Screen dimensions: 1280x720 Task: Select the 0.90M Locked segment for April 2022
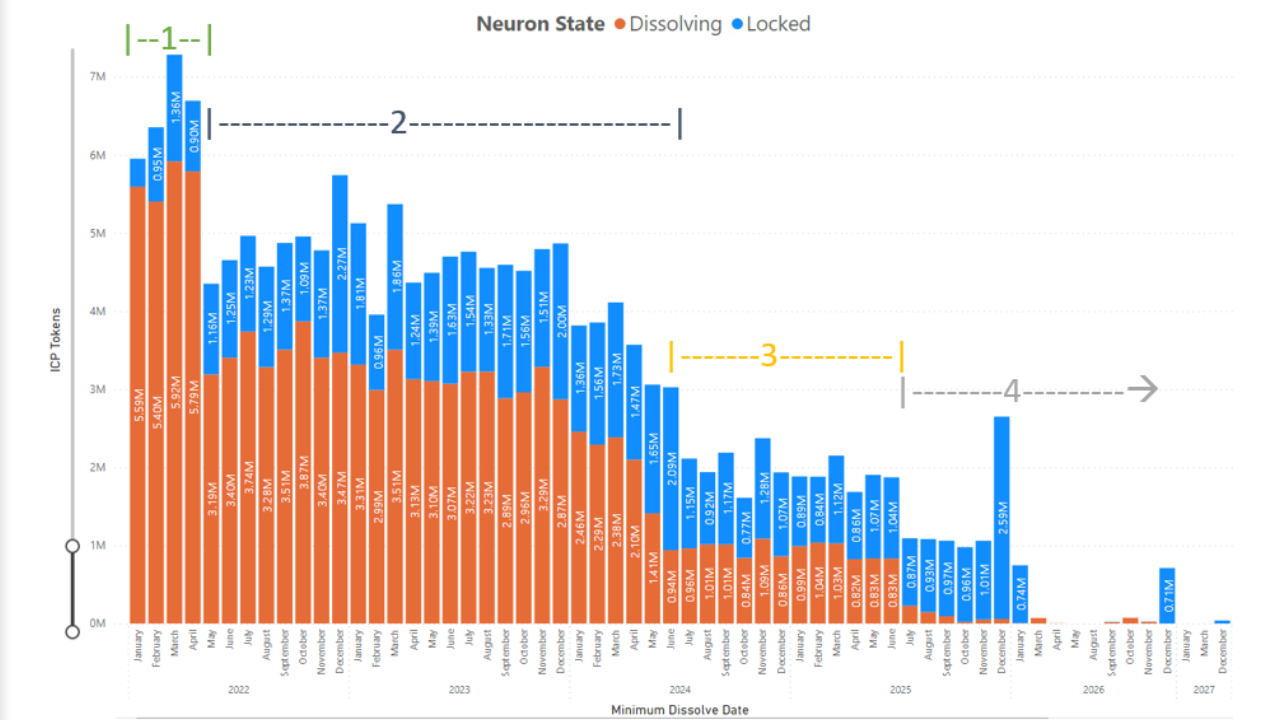pyautogui.click(x=193, y=136)
